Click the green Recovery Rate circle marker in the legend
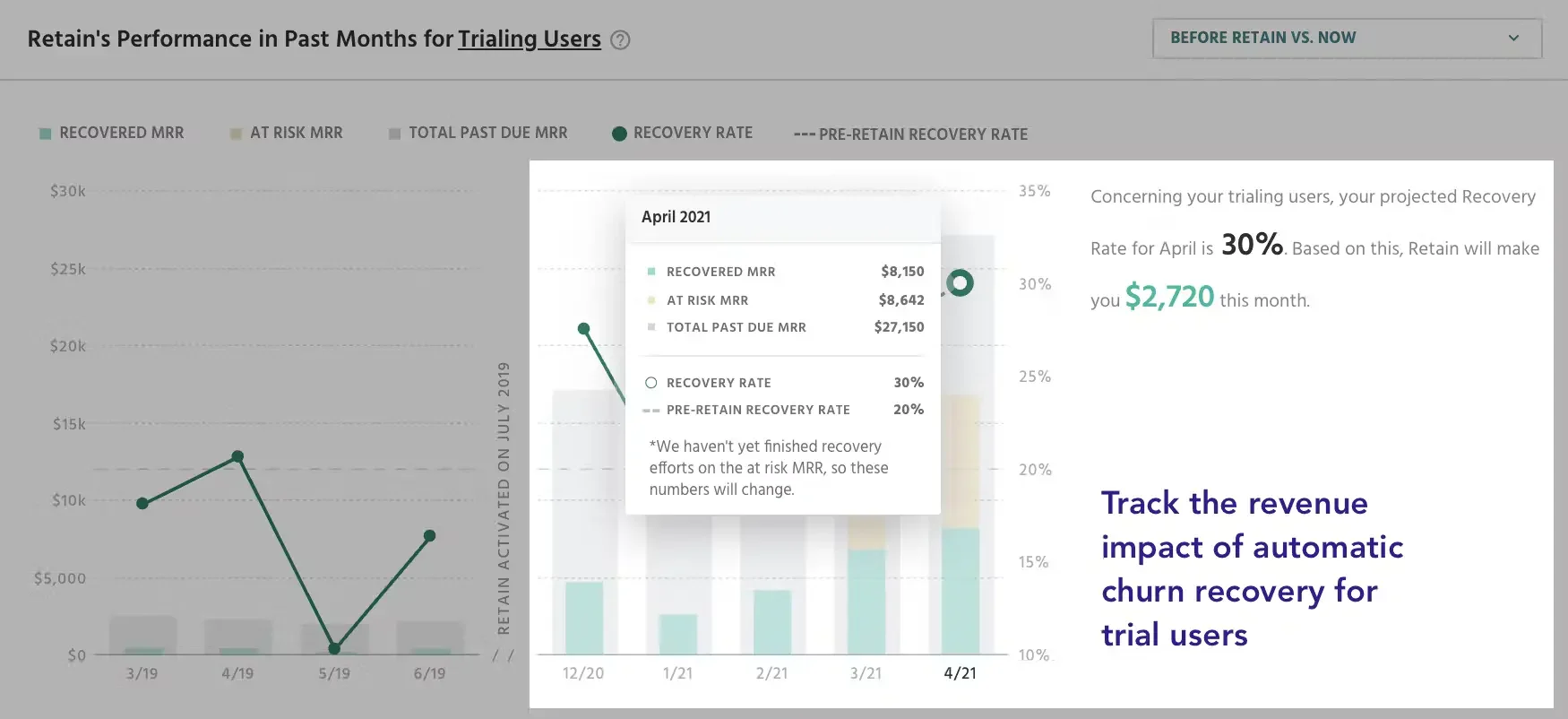1568x719 pixels. click(x=618, y=133)
